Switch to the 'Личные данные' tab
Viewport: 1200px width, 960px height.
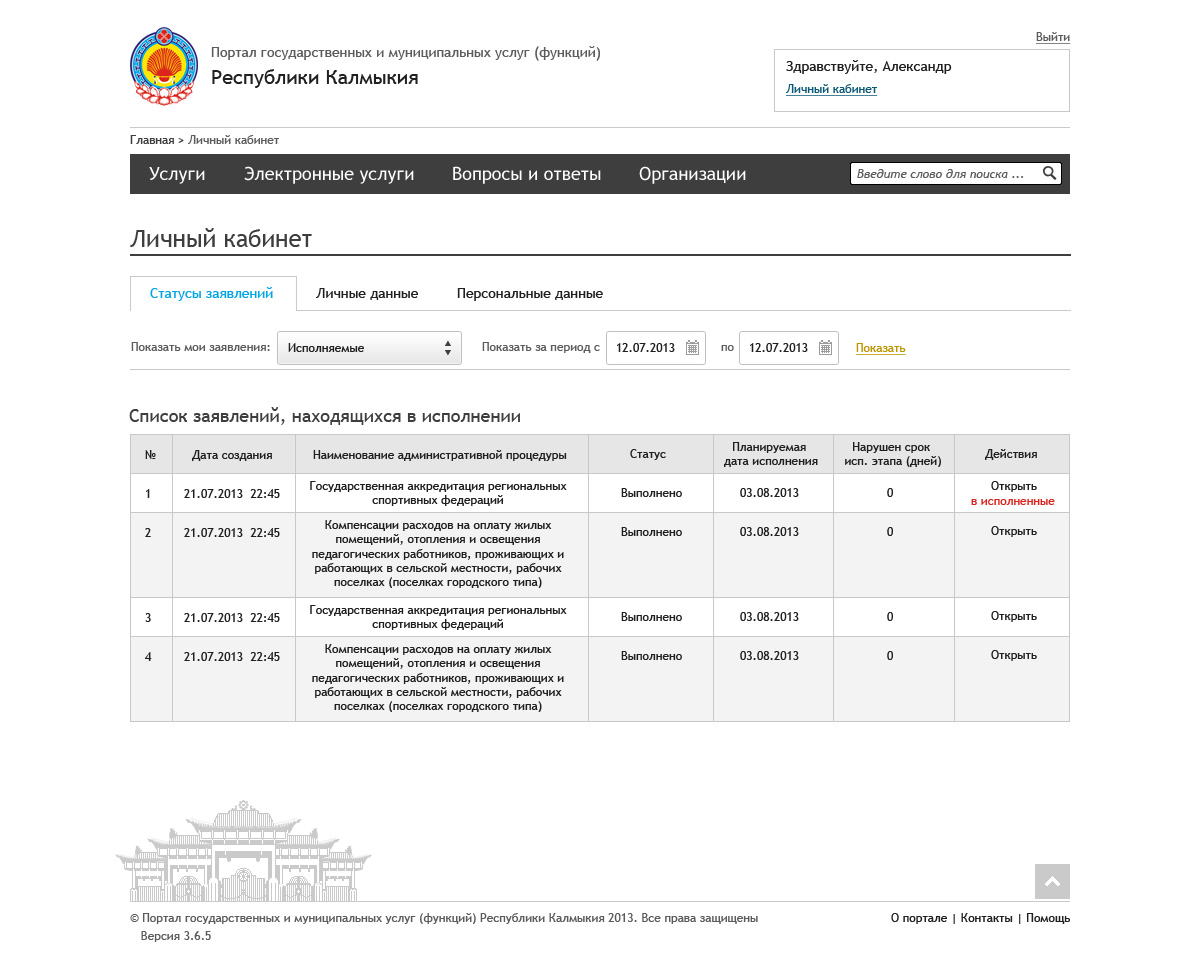tap(367, 294)
